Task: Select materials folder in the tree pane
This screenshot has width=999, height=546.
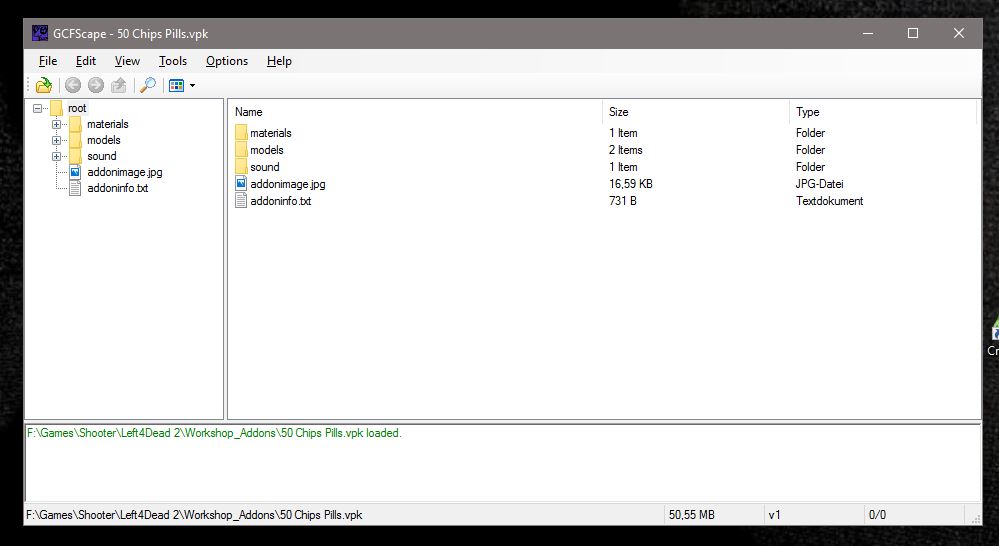Action: click(108, 124)
